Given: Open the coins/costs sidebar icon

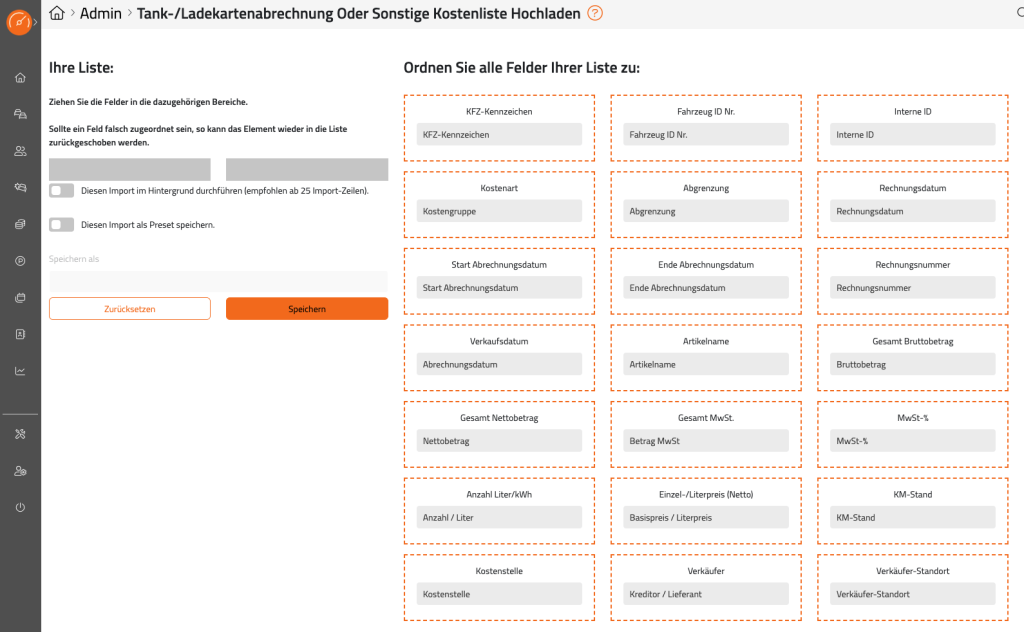Looking at the screenshot, I should coord(20,224).
